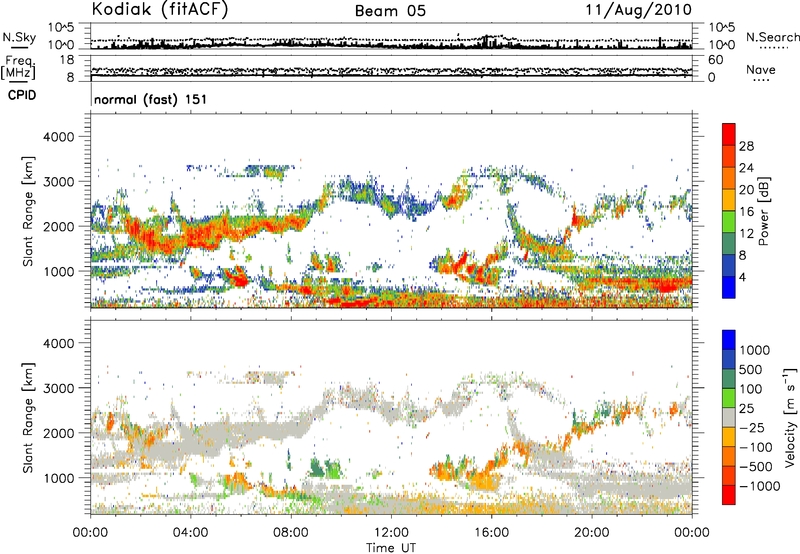Click the 'Kodiak (fitACF)' title text
The image size is (800, 554).
(x=160, y=10)
